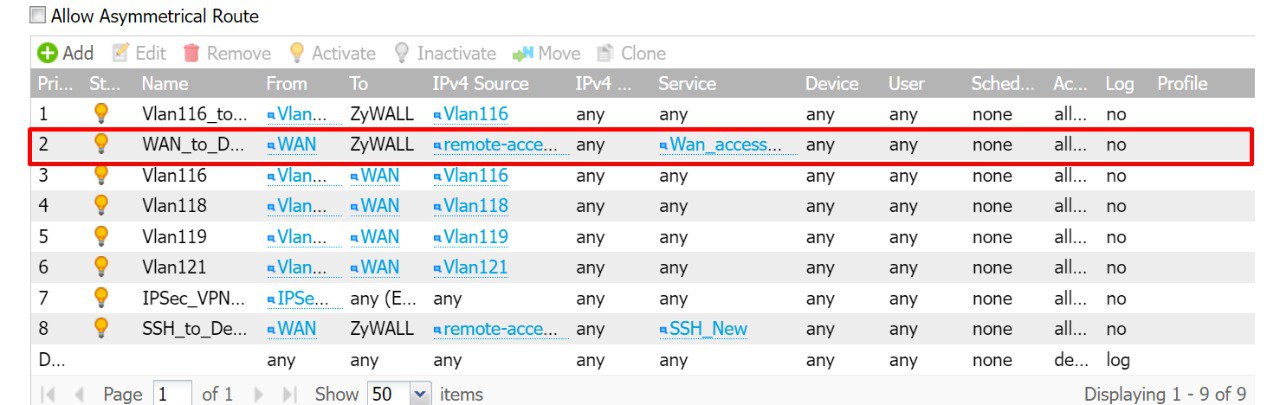Open the Vlan121 IPv4 source link

coord(475,267)
